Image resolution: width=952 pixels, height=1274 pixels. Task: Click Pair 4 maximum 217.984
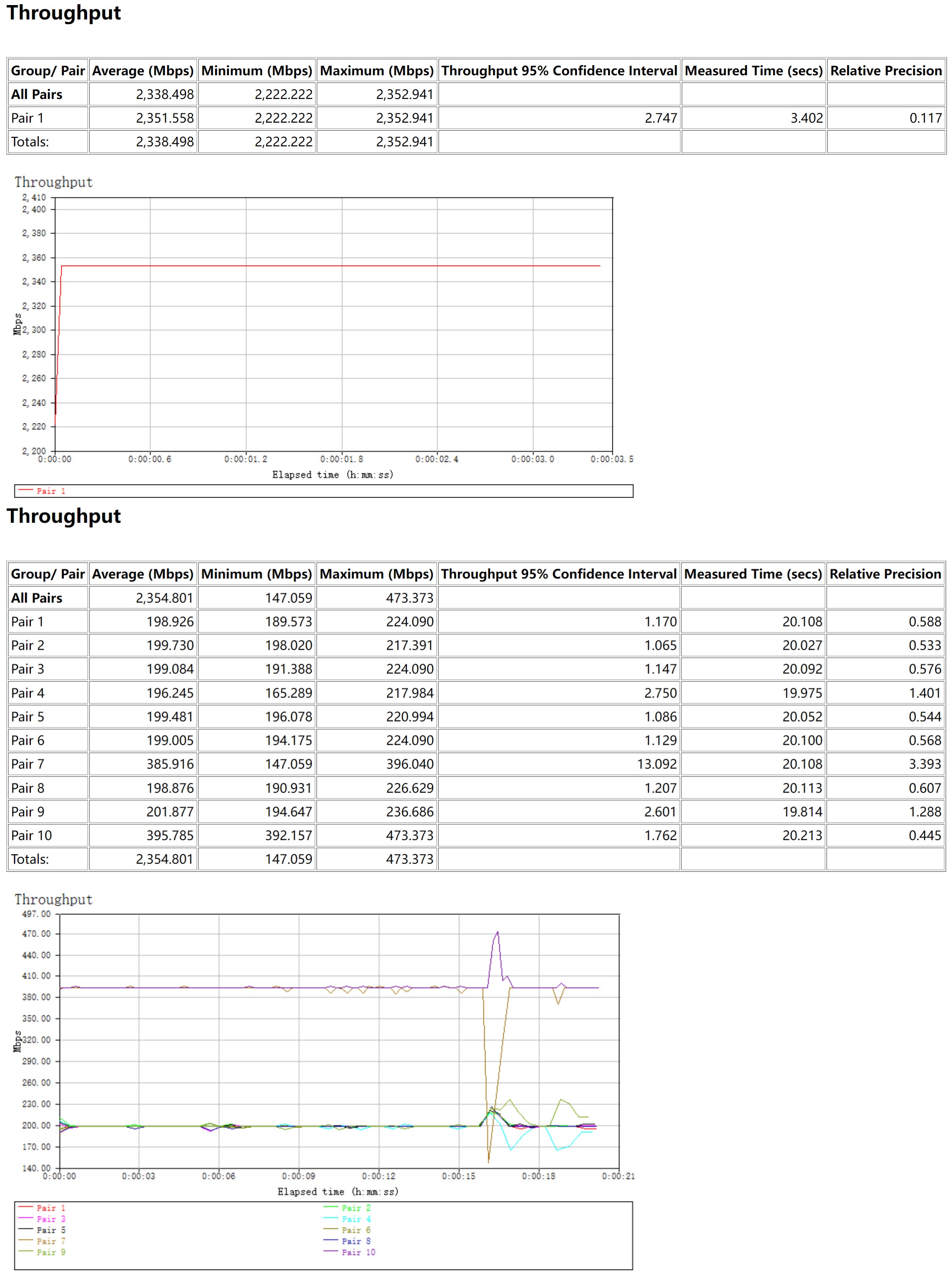pos(409,693)
